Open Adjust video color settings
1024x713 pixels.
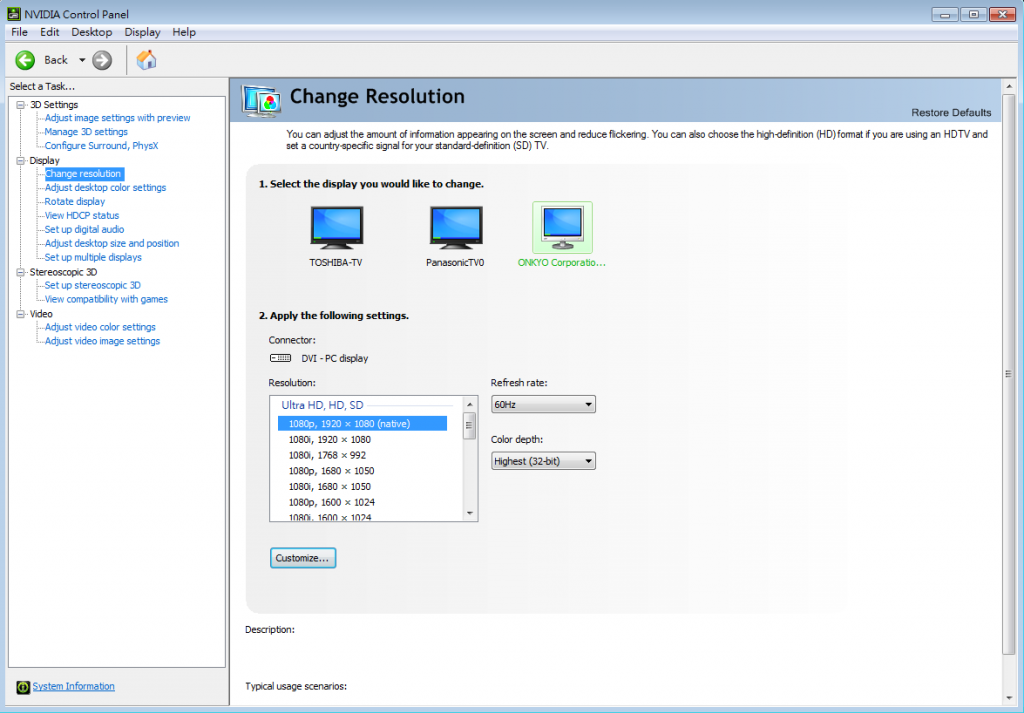pyautogui.click(x=100, y=327)
